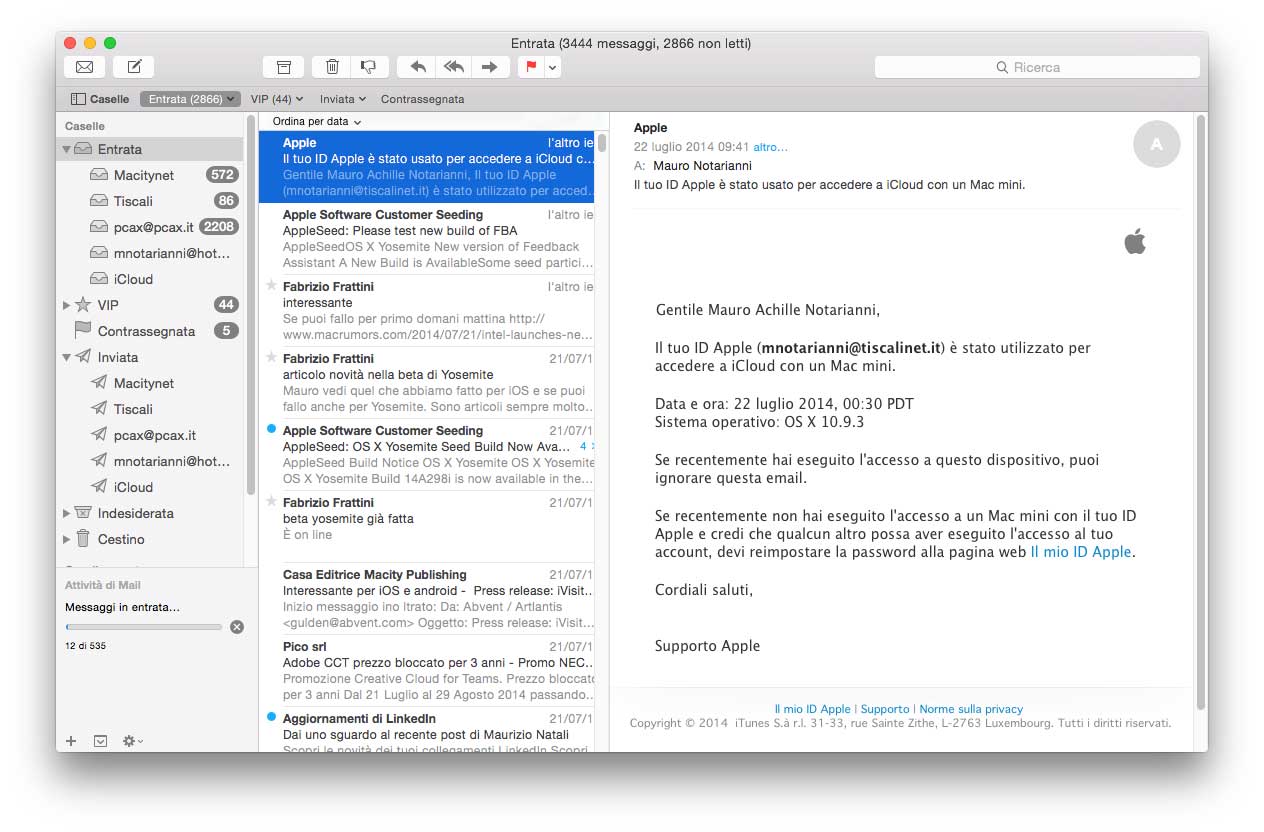The width and height of the screenshot is (1264, 832).
Task: Toggle VIP star on 'beta yosemite già fatta'
Action: coord(271,501)
